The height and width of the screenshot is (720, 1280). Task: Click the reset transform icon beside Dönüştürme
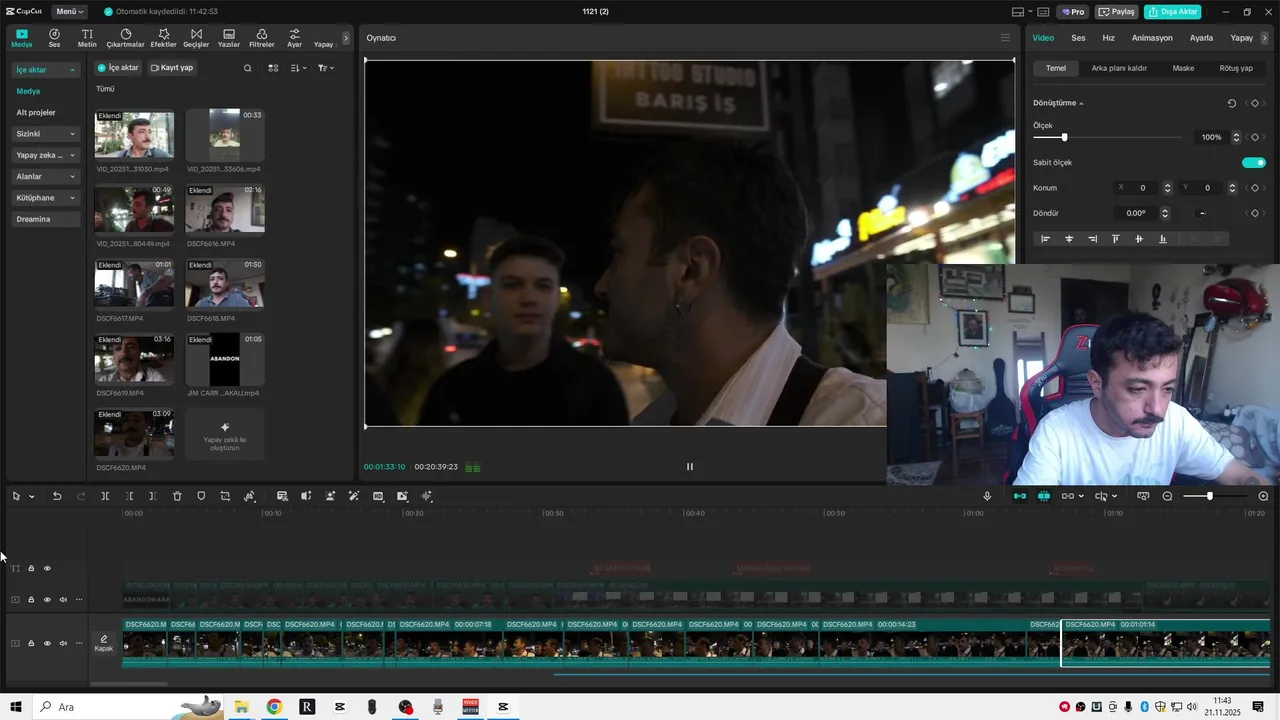(1231, 103)
